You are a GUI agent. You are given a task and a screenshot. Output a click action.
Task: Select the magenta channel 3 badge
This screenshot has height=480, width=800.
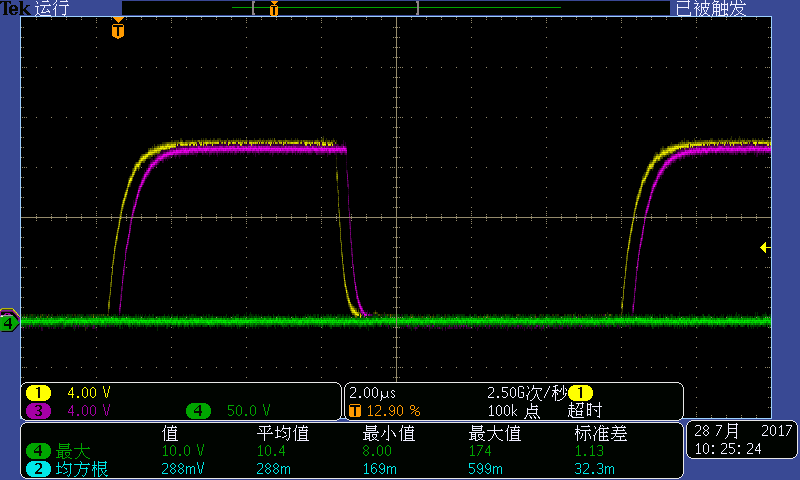(x=38, y=411)
